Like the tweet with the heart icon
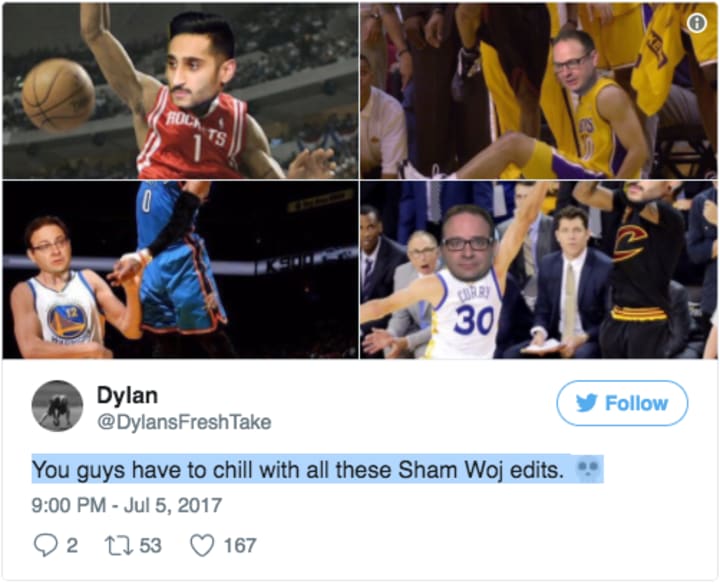 click(x=202, y=545)
